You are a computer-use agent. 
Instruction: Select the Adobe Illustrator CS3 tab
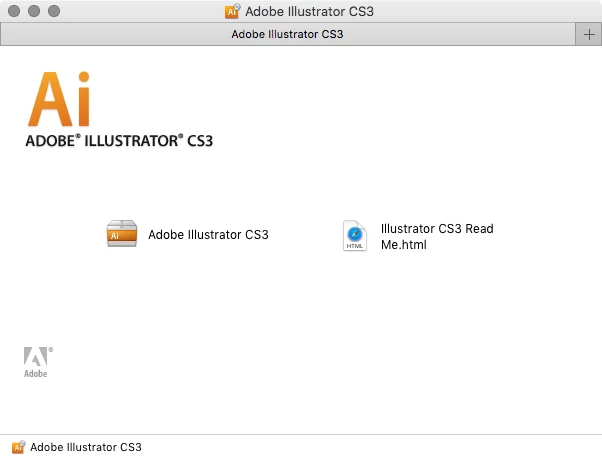288,34
